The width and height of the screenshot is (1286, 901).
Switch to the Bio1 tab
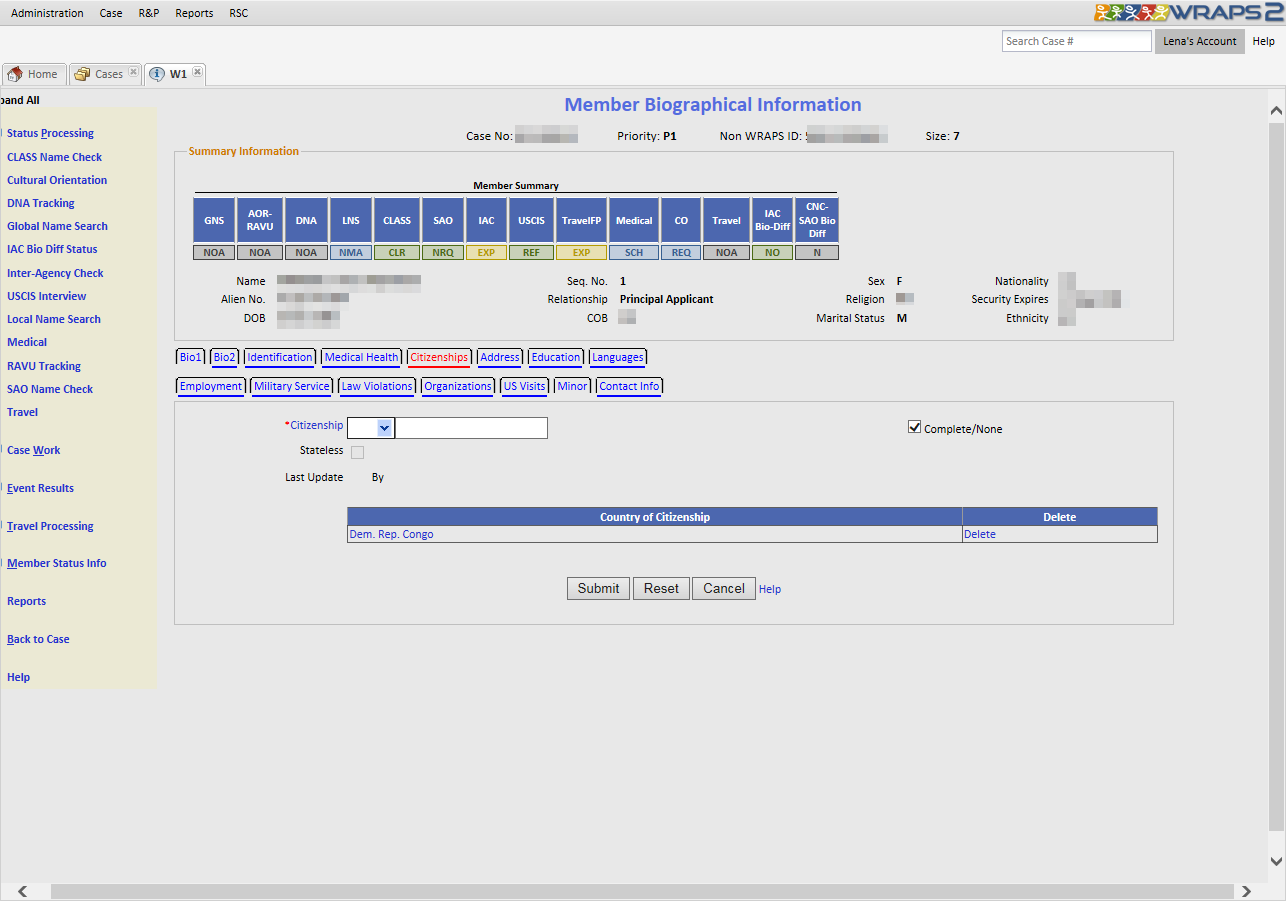tap(191, 357)
